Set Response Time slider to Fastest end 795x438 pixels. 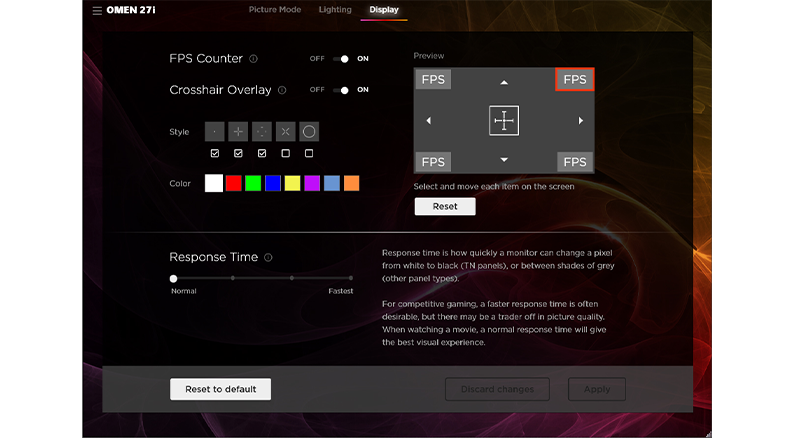351,278
